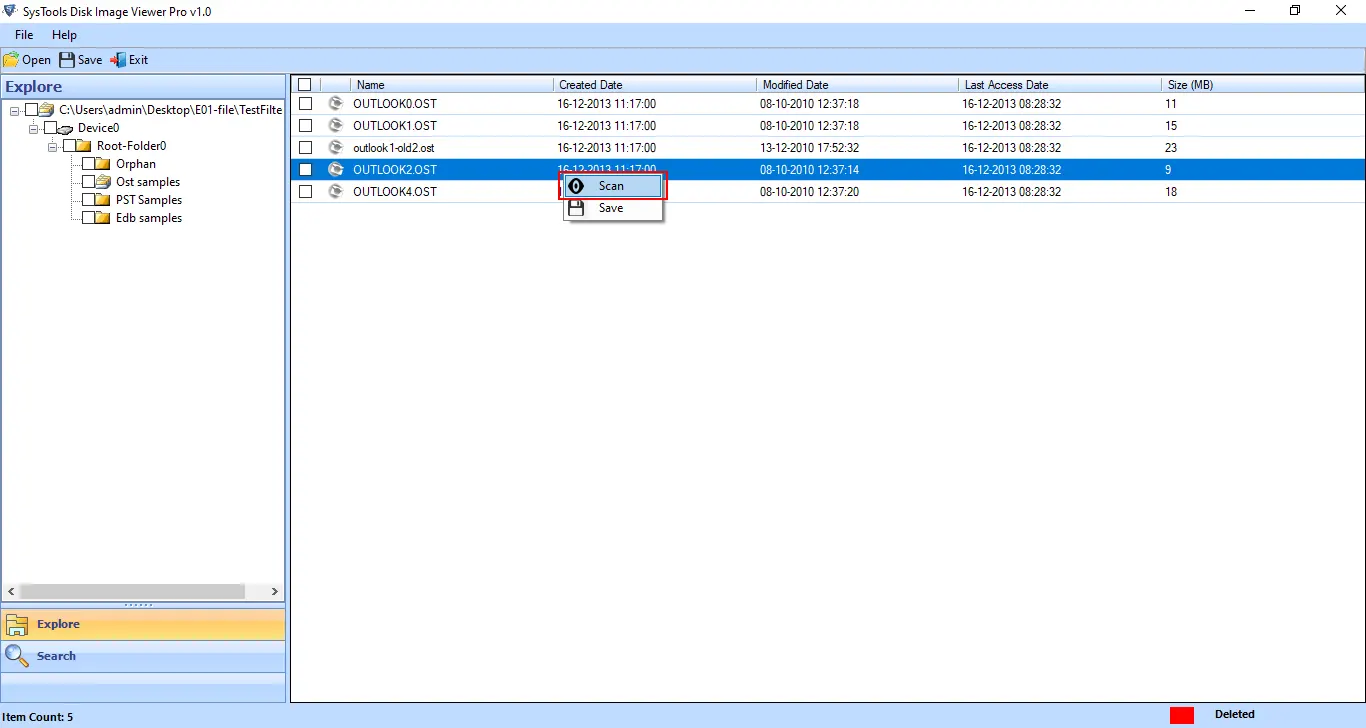Collapse the C:\Users\admin path tree node
The height and width of the screenshot is (728, 1366).
point(15,110)
